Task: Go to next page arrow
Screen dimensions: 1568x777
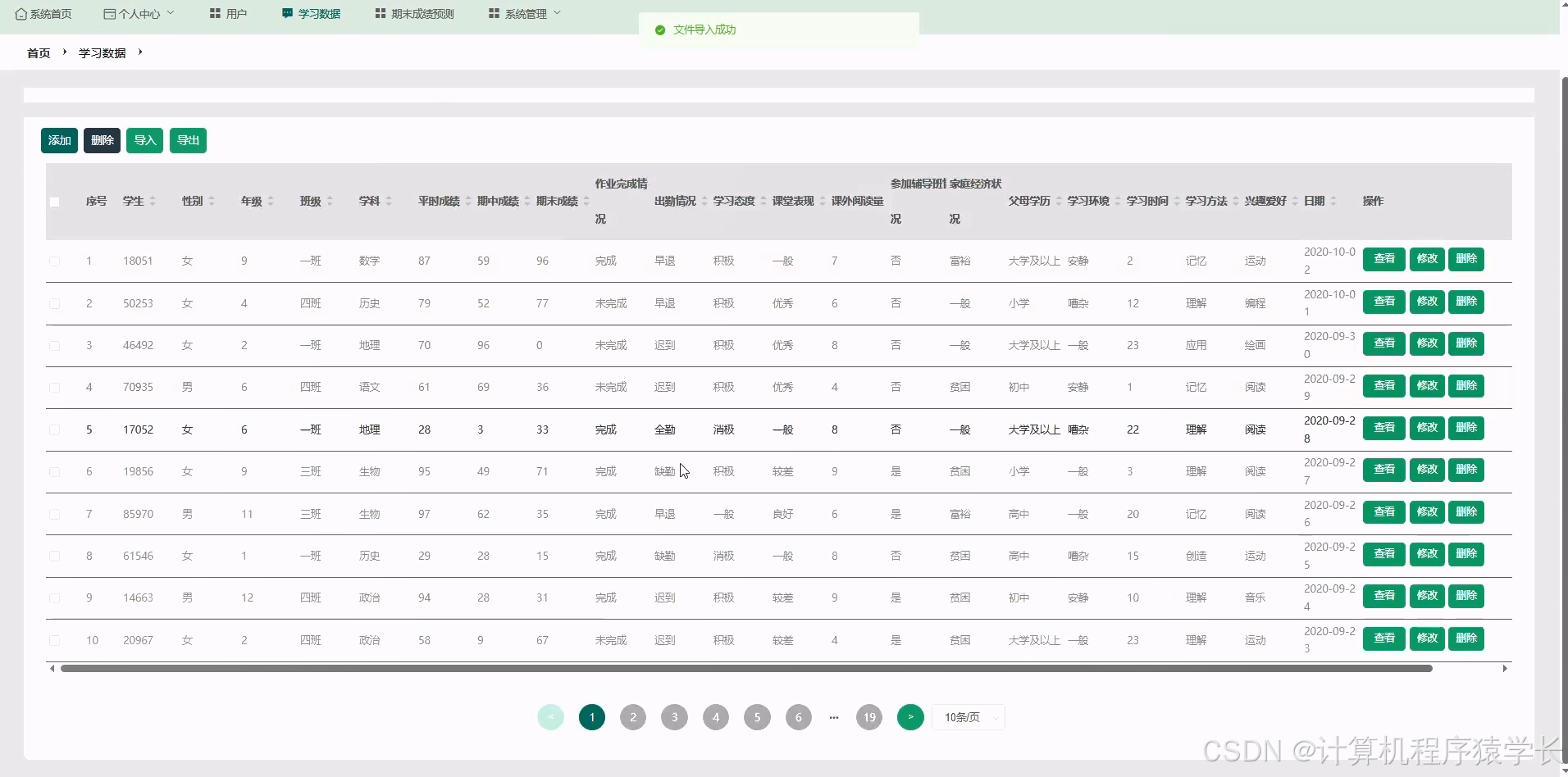Action: coord(910,717)
